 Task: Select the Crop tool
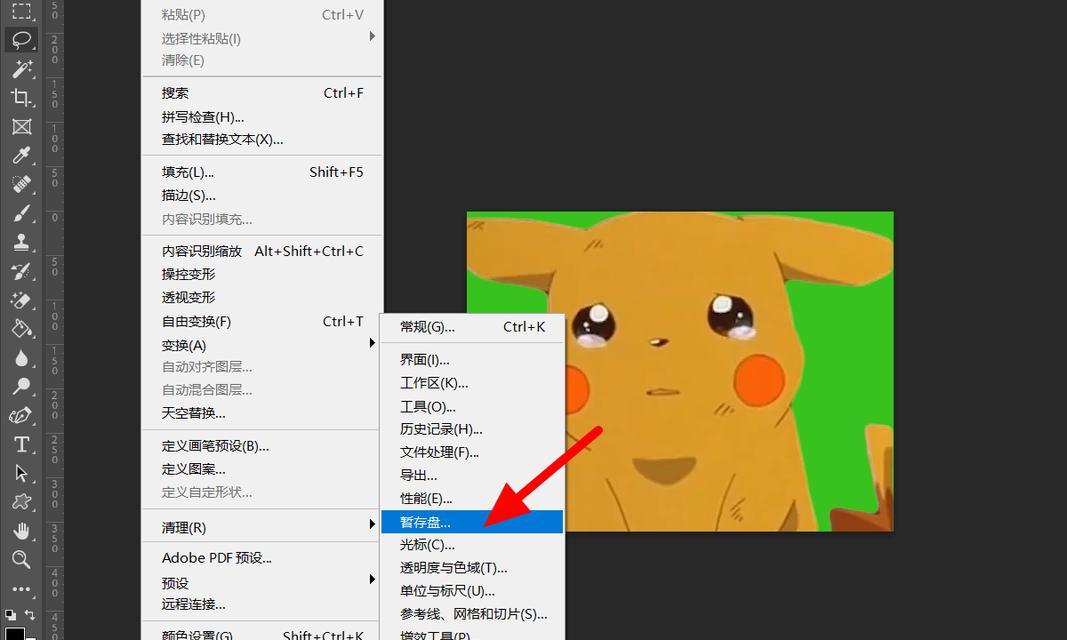click(21, 97)
